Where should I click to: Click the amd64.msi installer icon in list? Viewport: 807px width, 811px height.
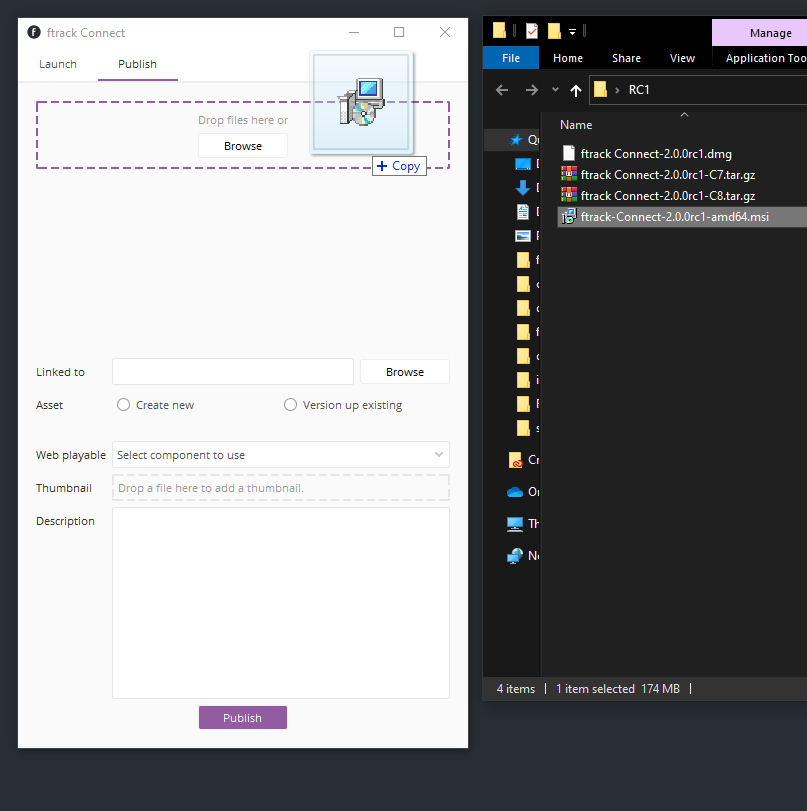coord(569,216)
